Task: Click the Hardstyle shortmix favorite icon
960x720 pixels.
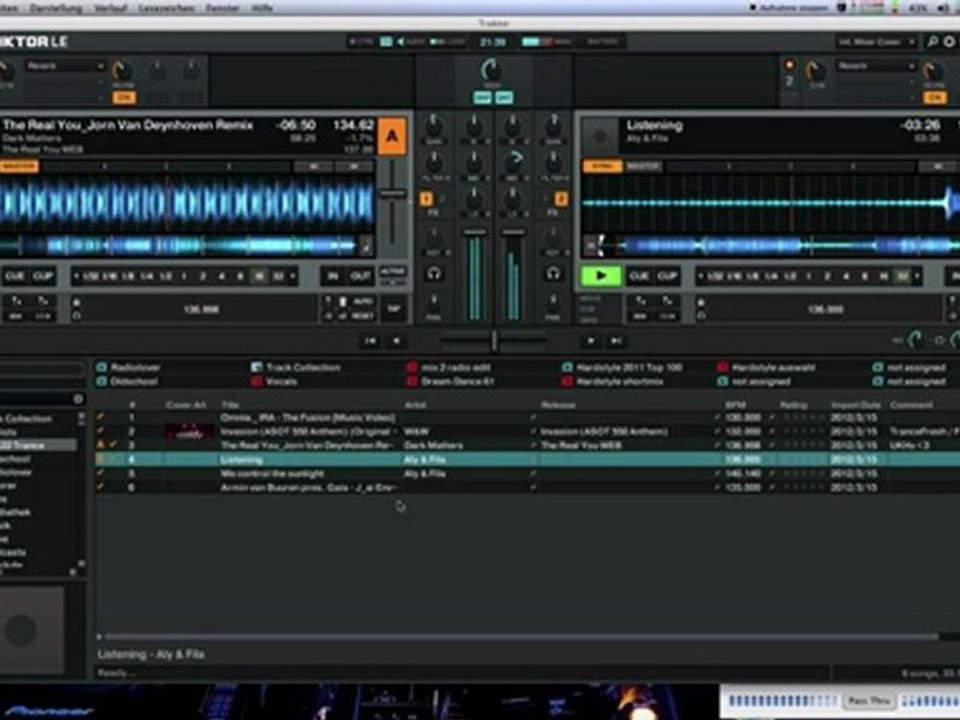Action: [x=567, y=381]
